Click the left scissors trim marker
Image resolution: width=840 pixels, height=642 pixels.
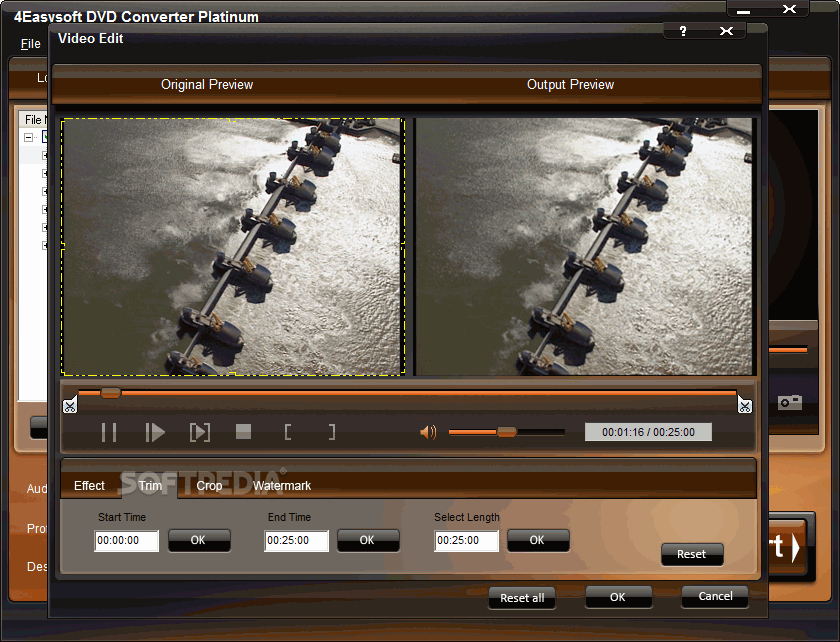point(70,406)
